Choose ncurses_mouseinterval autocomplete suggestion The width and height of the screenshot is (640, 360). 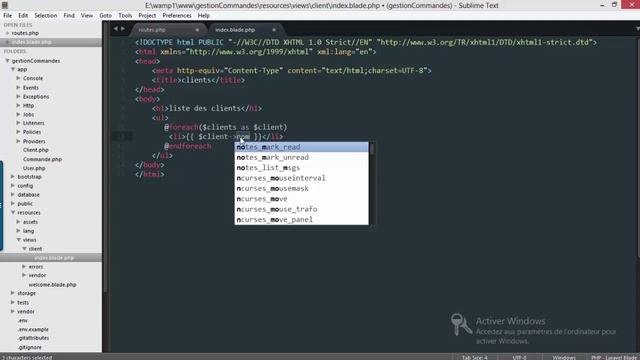(x=302, y=178)
